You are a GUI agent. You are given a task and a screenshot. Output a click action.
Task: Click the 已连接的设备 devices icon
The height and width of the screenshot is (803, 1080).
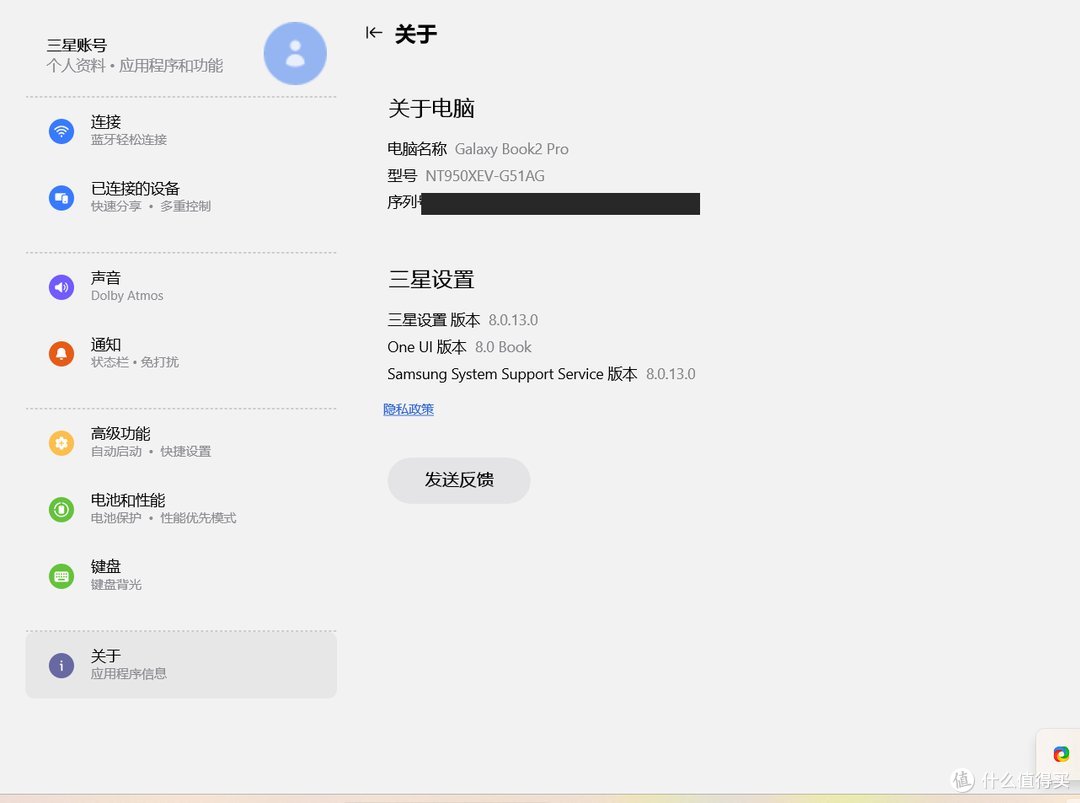click(61, 198)
